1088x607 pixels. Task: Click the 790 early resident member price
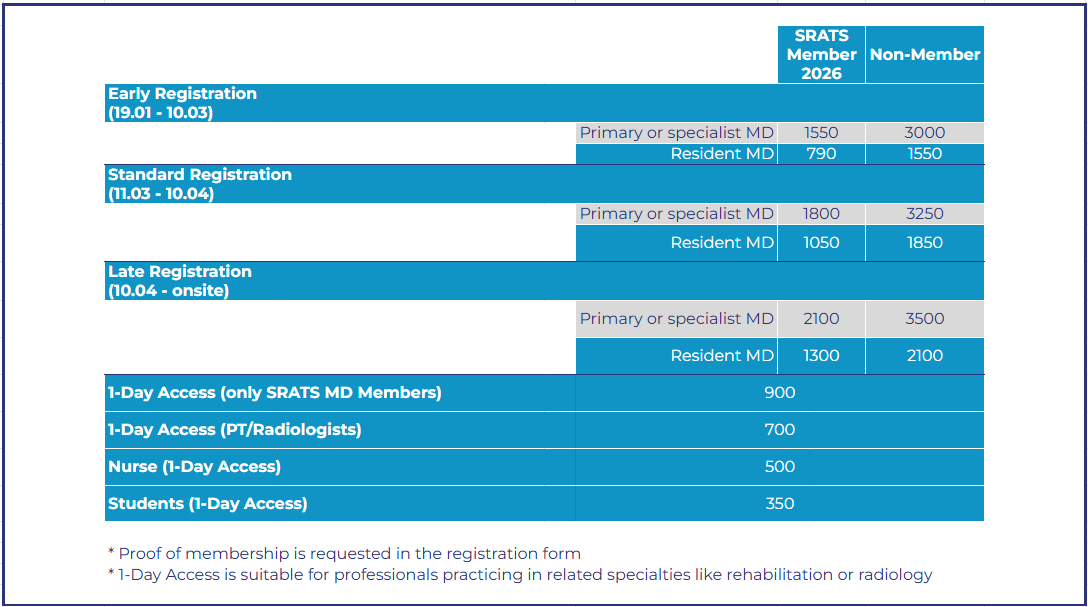tap(821, 154)
